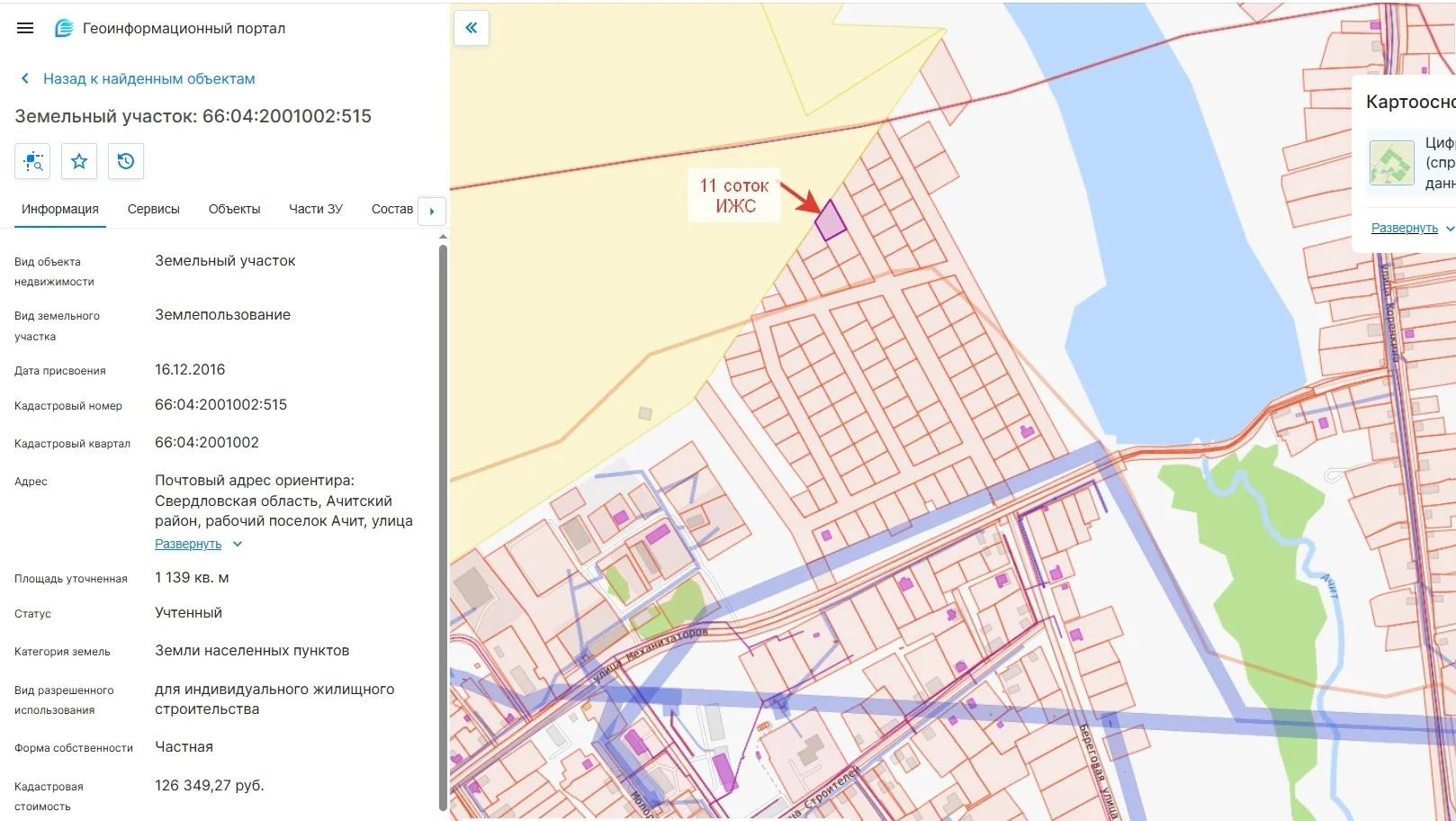
Task: Select cadastral number value '66:04:2001002:515'
Action: coord(220,405)
